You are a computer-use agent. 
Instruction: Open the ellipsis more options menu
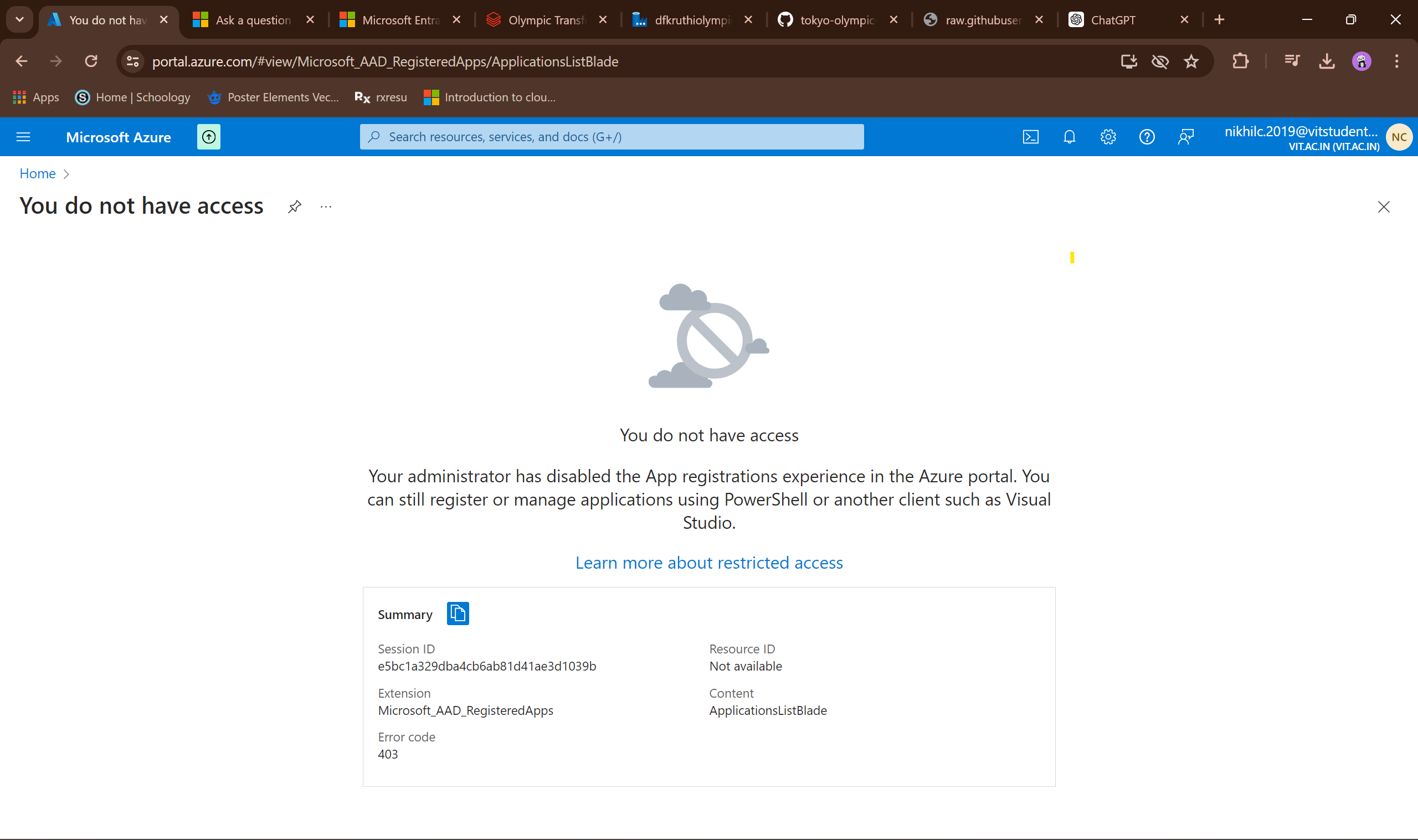coord(326,207)
